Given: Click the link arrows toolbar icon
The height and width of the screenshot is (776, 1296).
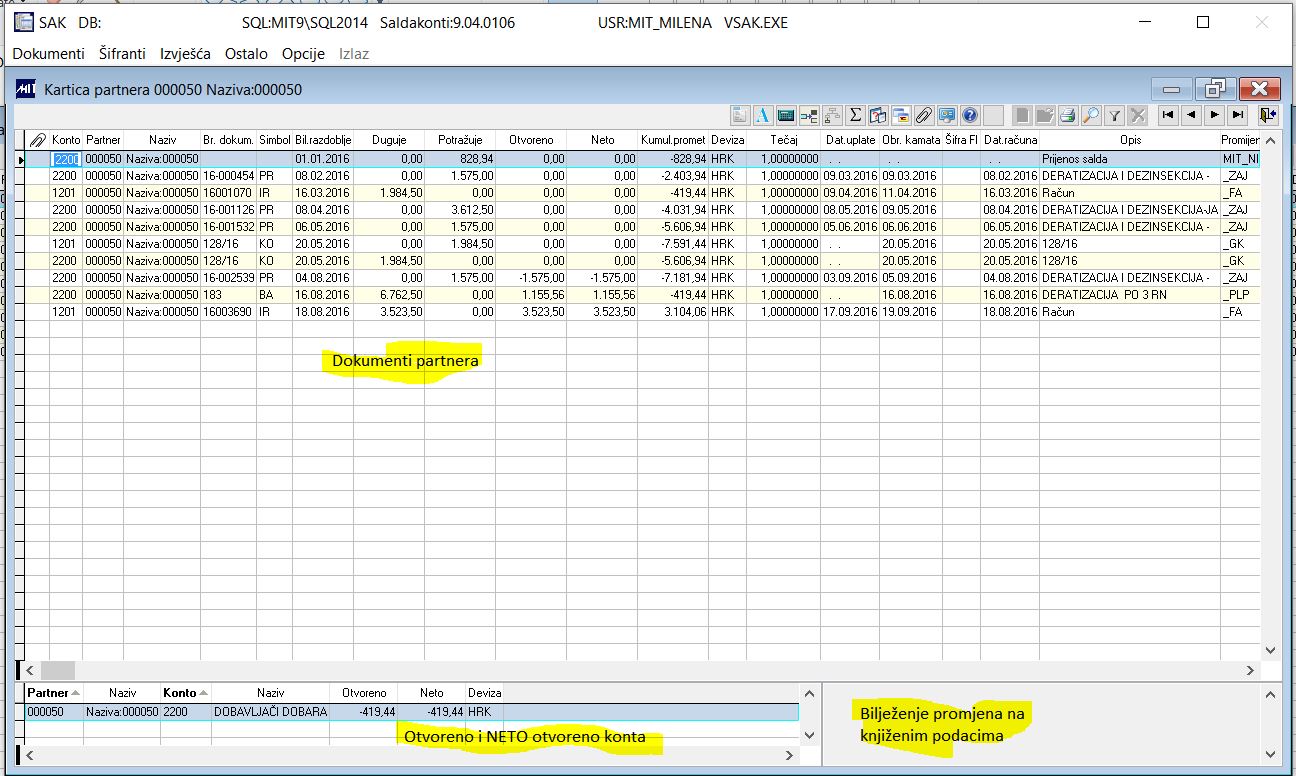Looking at the screenshot, I should pyautogui.click(x=809, y=115).
